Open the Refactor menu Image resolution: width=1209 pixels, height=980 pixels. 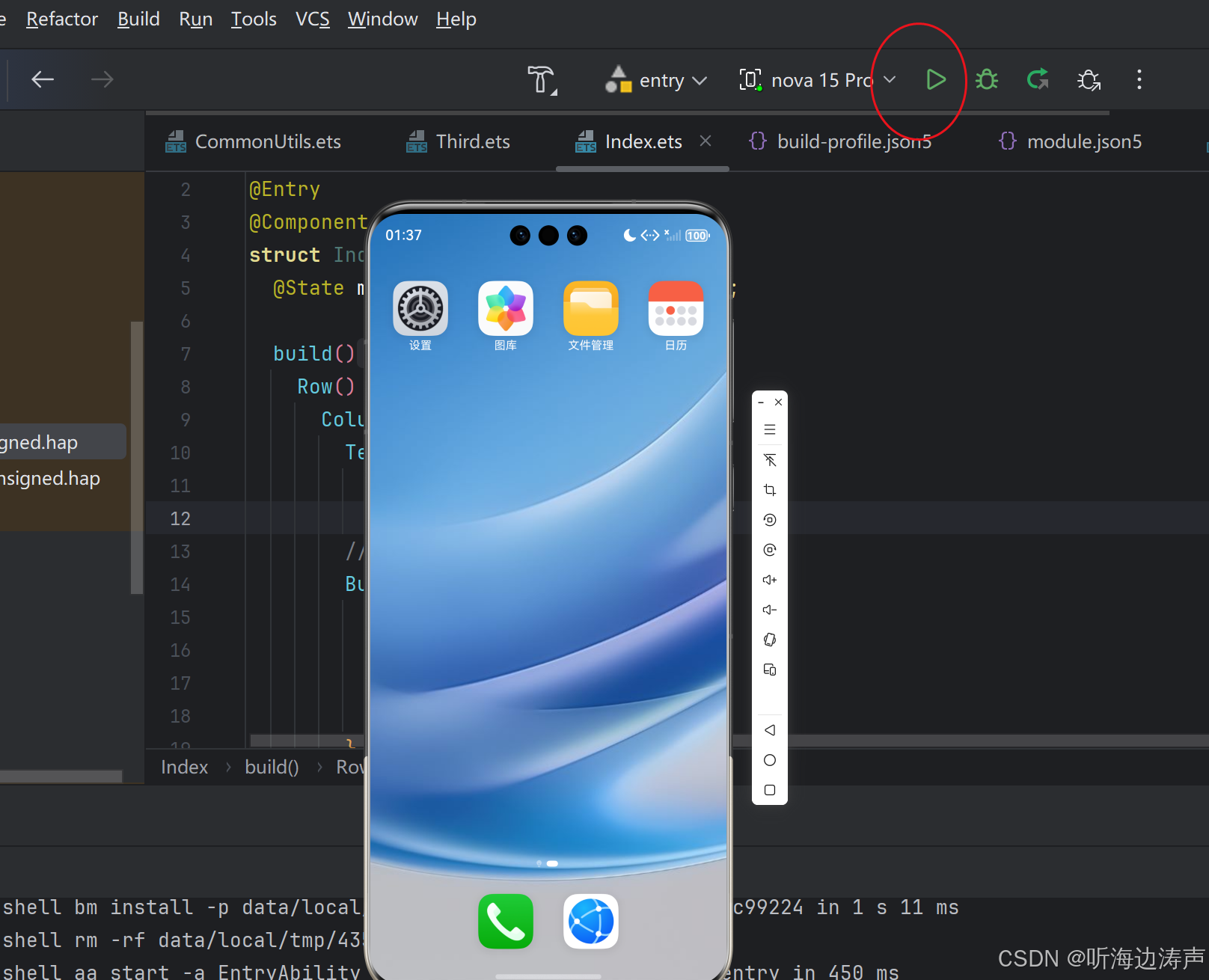click(x=62, y=19)
